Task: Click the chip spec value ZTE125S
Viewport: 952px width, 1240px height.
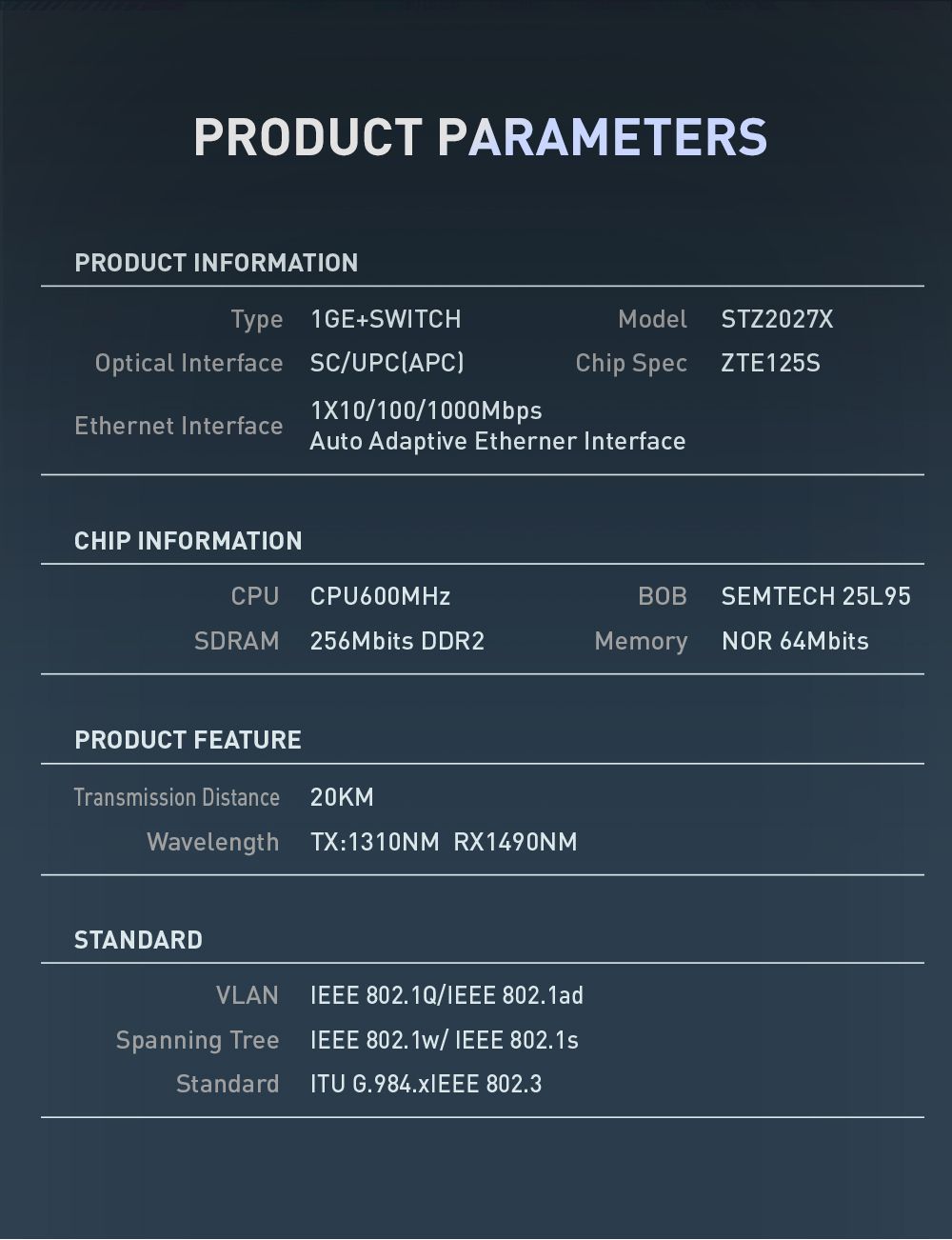Action: click(x=770, y=363)
